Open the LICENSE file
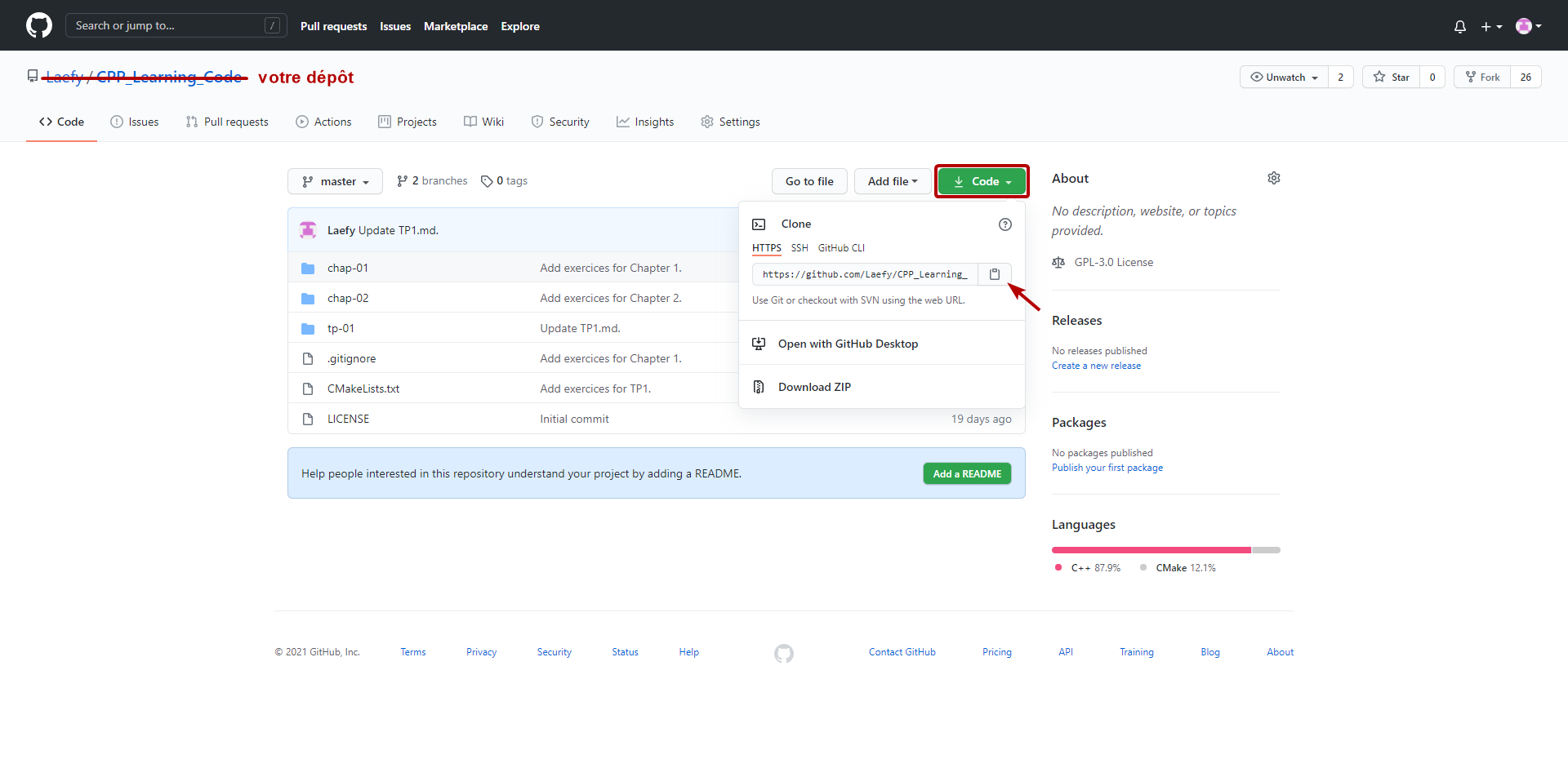 348,419
